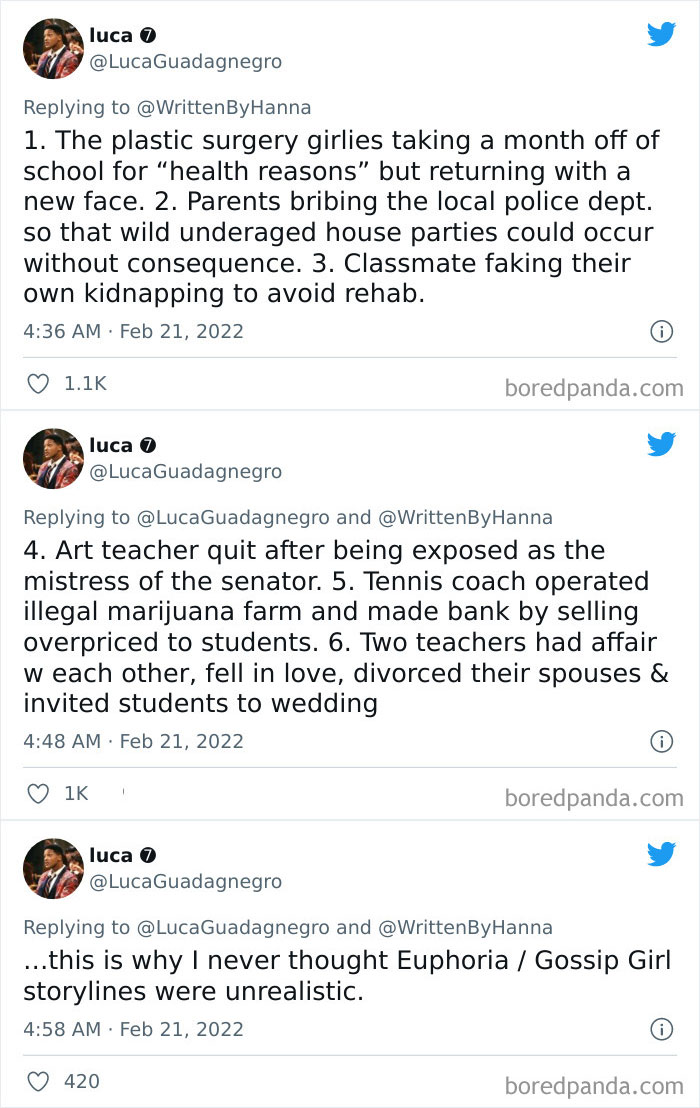Open the info icon on the third tweet

663,1029
